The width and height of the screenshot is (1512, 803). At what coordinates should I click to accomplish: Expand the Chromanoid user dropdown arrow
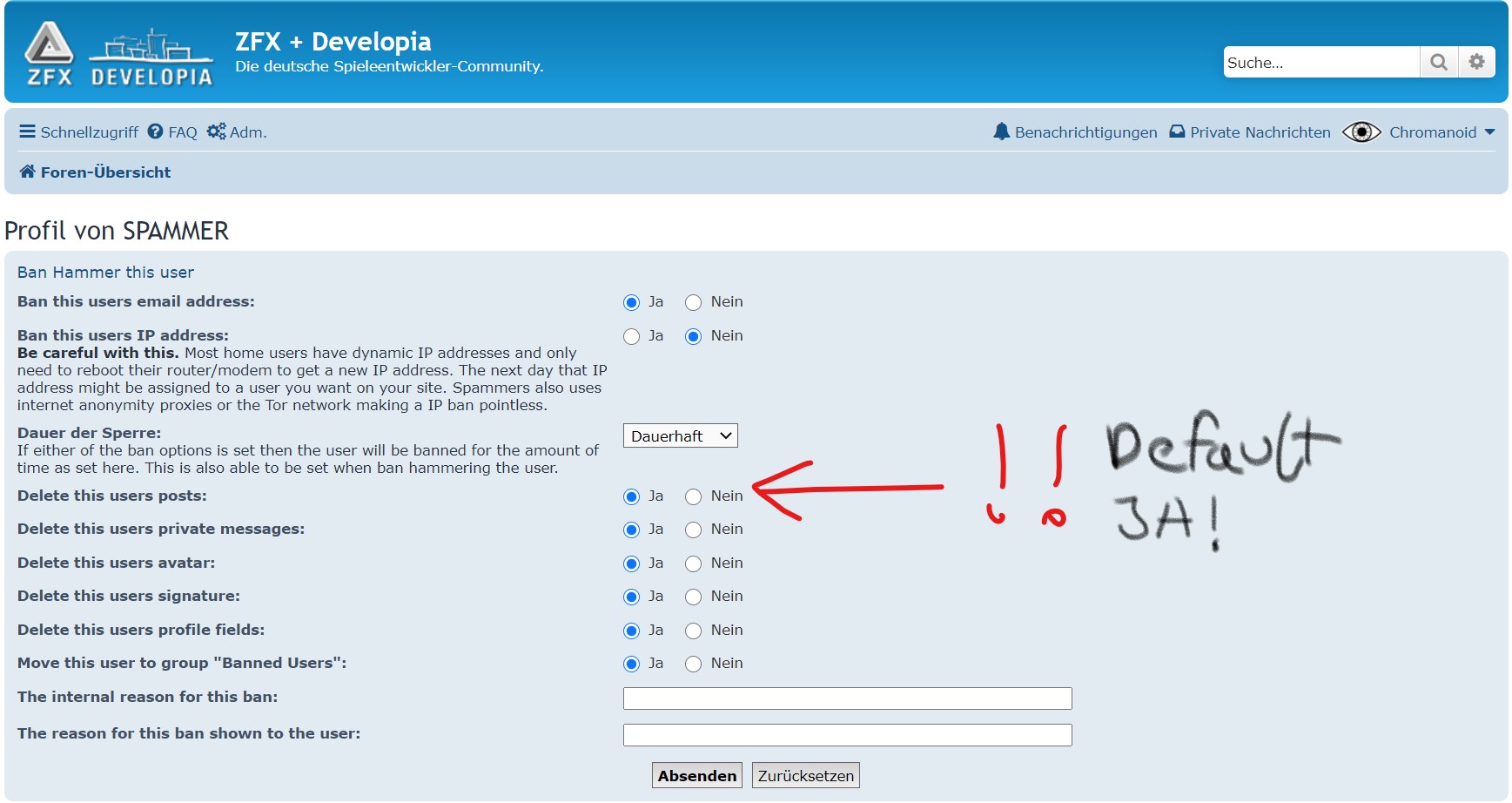[1489, 132]
